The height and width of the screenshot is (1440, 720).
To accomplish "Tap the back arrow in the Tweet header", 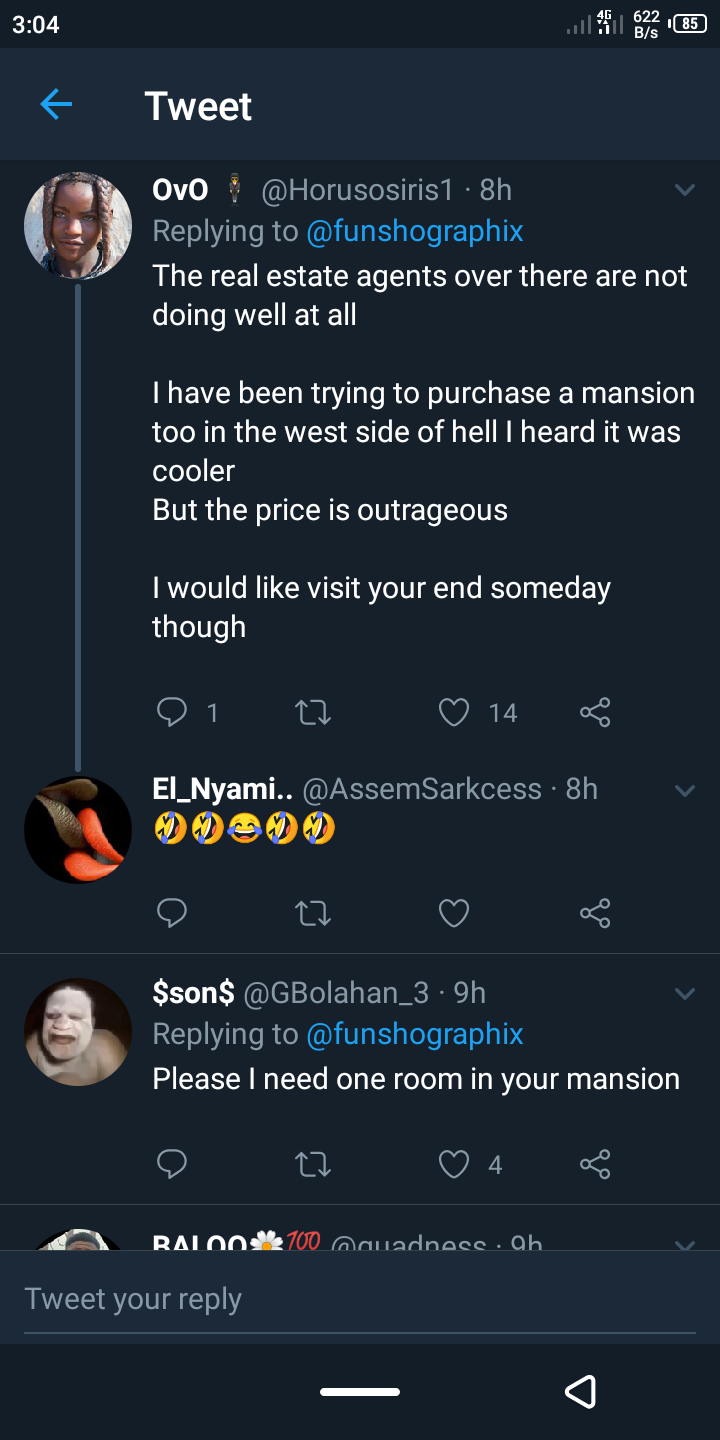I will [x=56, y=104].
